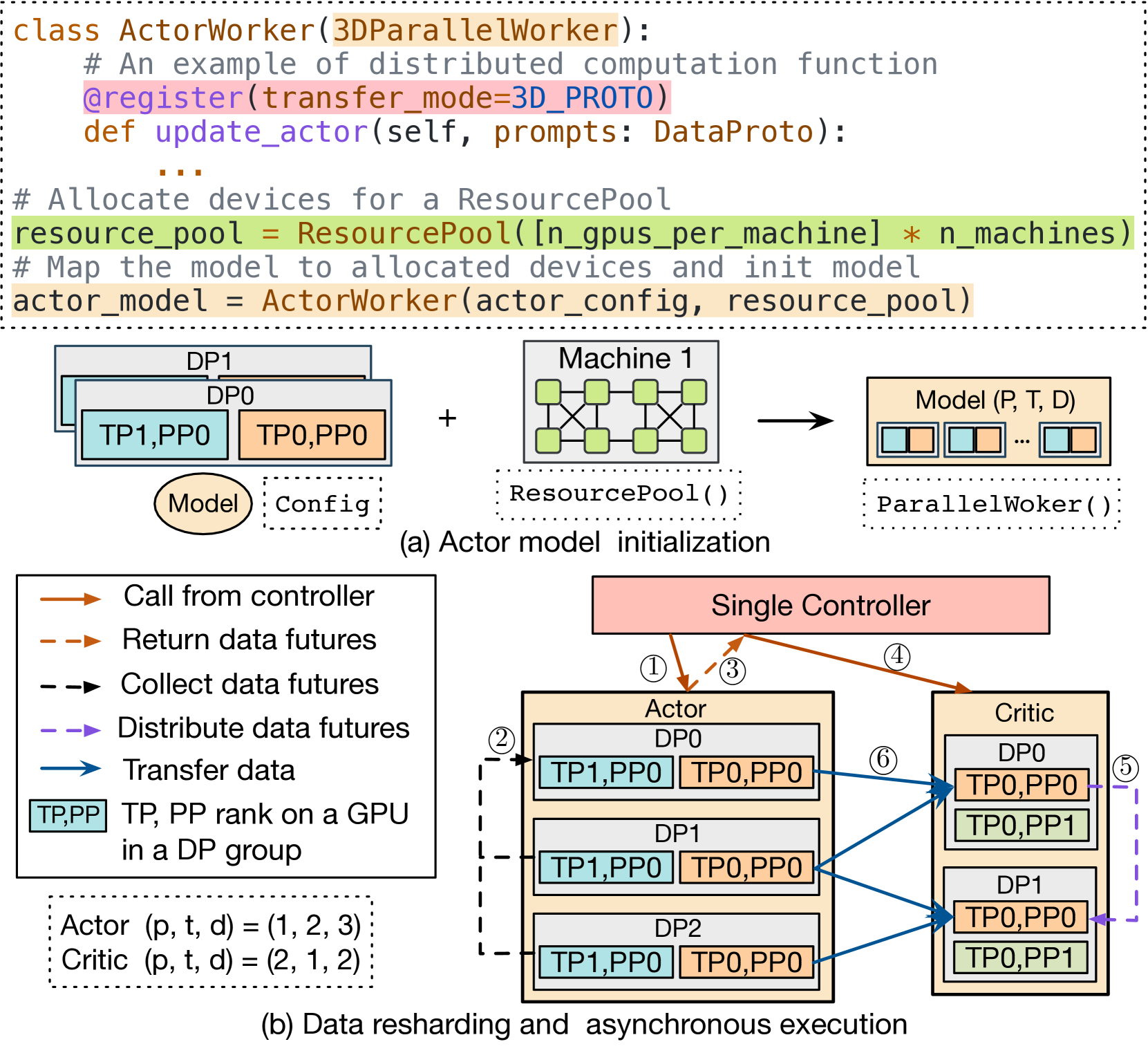
Task: Click the dotted "Config" box
Action: tap(323, 503)
